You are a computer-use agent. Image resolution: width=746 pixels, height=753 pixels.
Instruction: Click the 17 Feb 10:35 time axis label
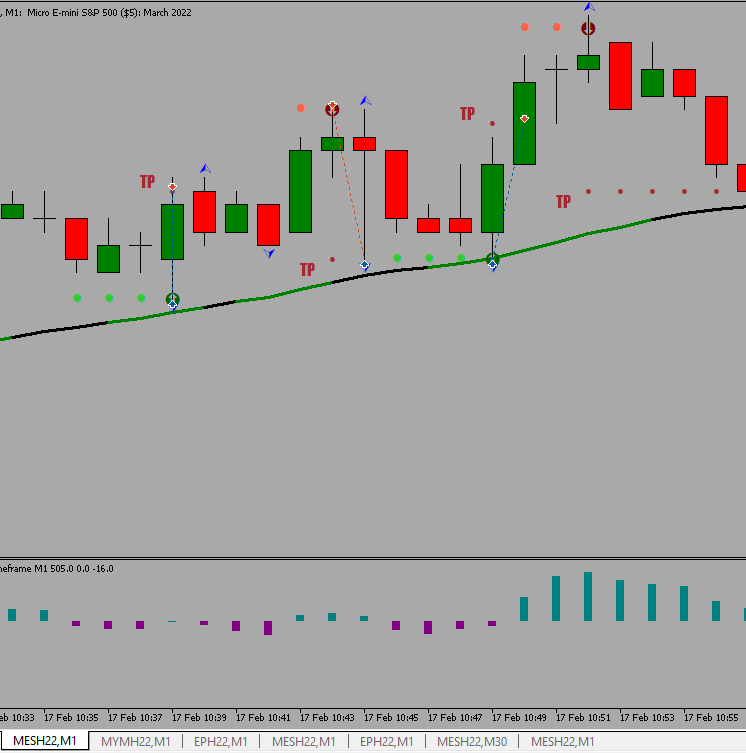pos(71,717)
